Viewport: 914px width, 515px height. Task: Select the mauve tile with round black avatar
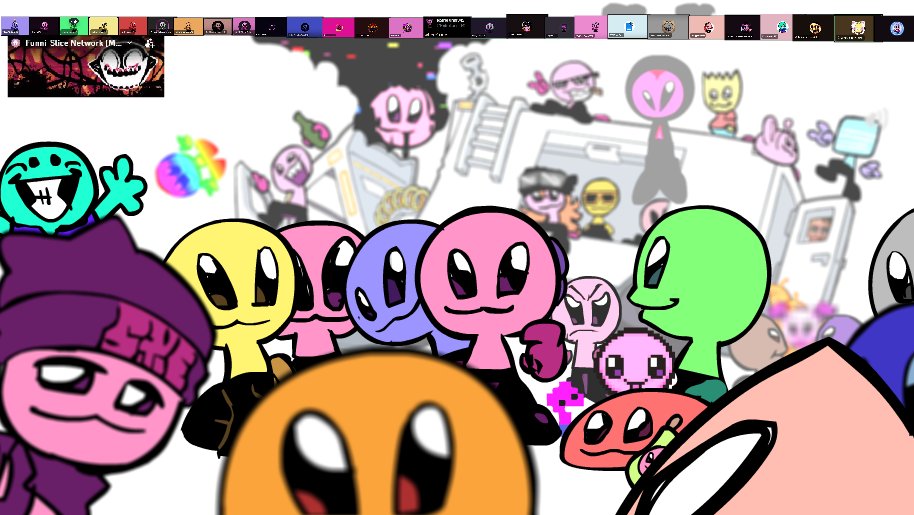coord(217,26)
